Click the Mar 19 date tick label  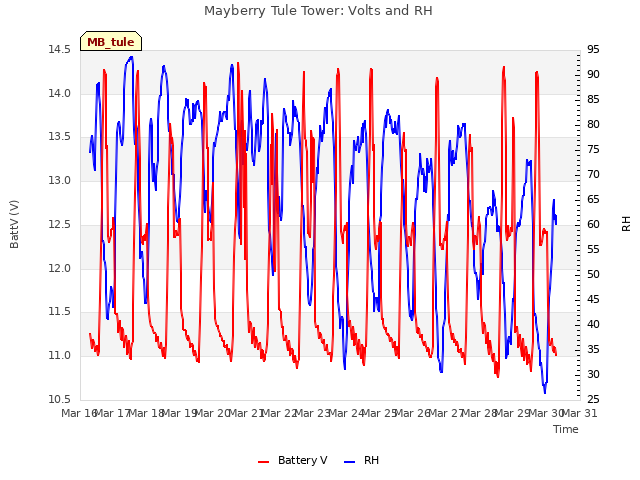(180, 413)
